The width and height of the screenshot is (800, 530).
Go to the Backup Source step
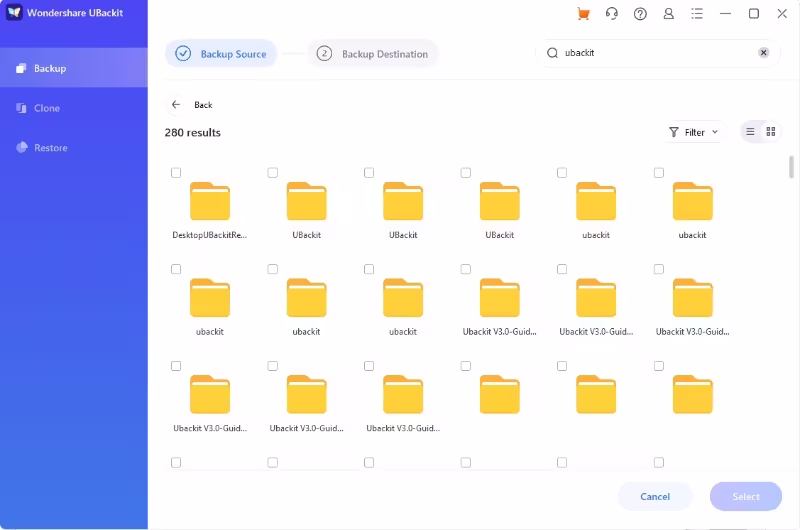pos(221,54)
